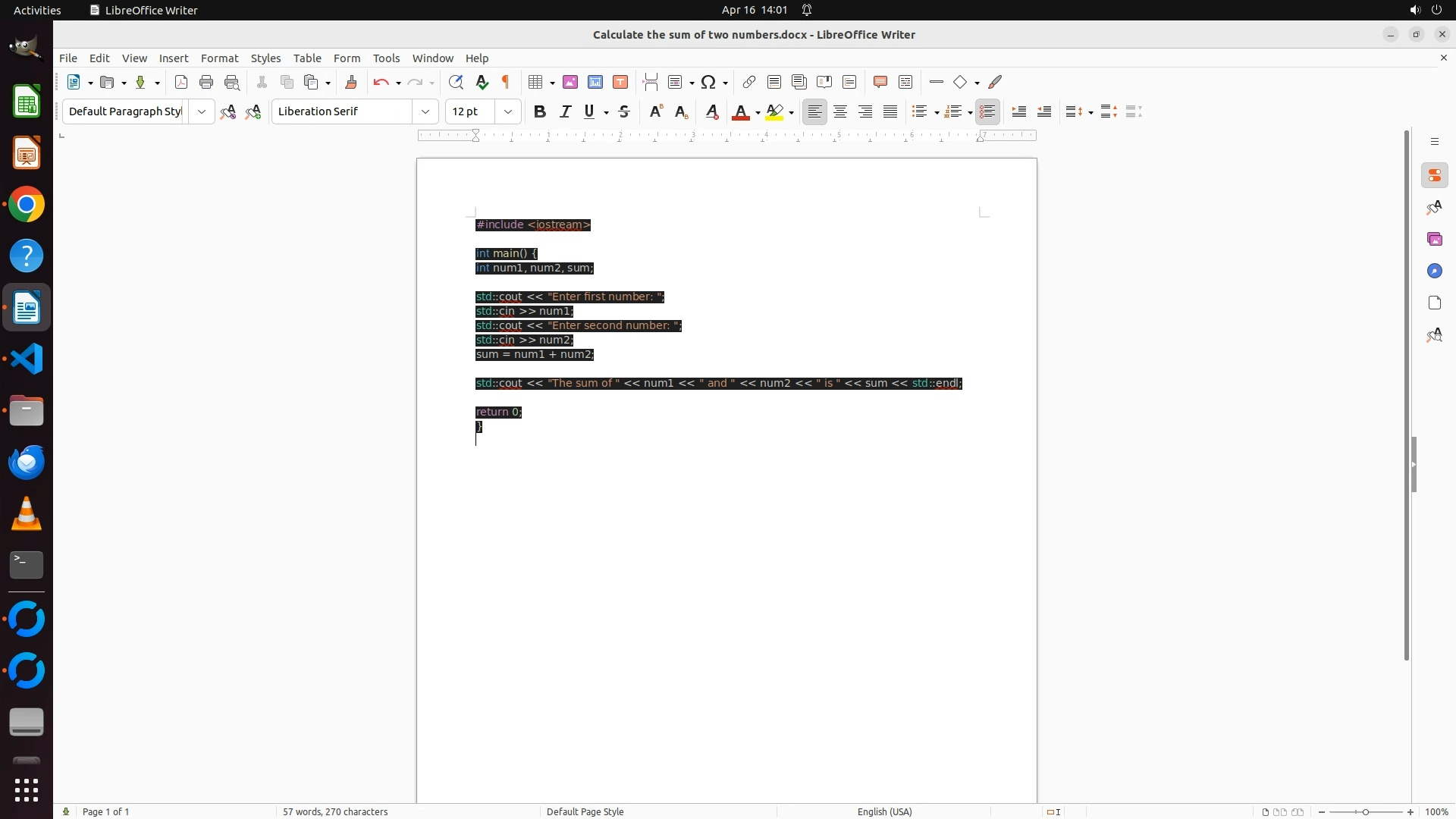The image size is (1456, 819).
Task: Toggle formatting marks pilcrow button
Action: click(x=506, y=82)
